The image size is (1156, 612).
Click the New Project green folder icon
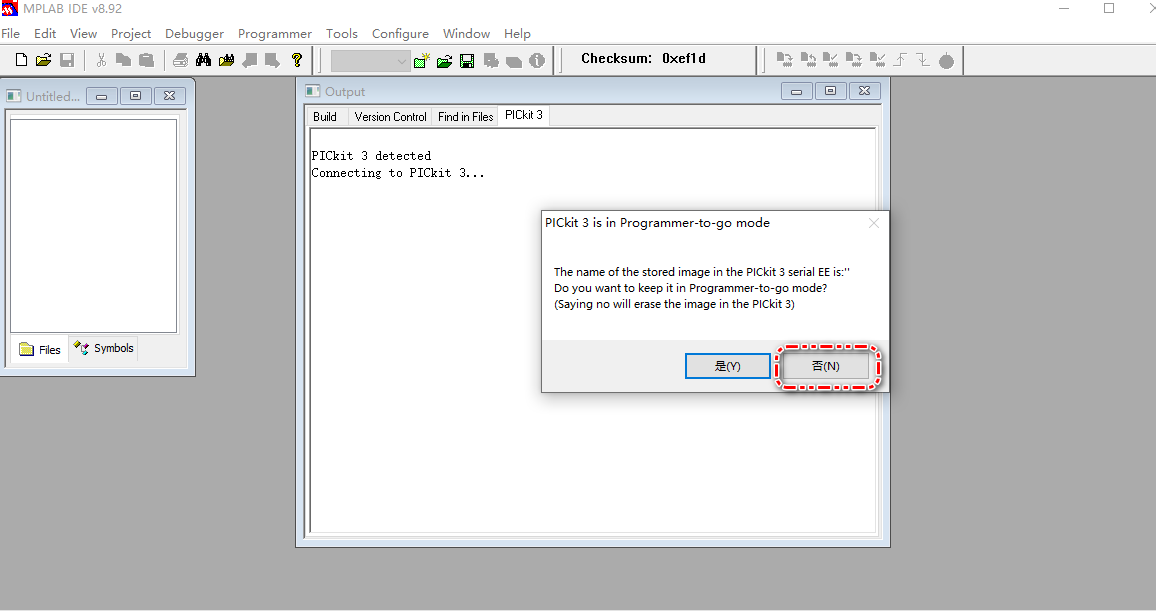(x=422, y=61)
